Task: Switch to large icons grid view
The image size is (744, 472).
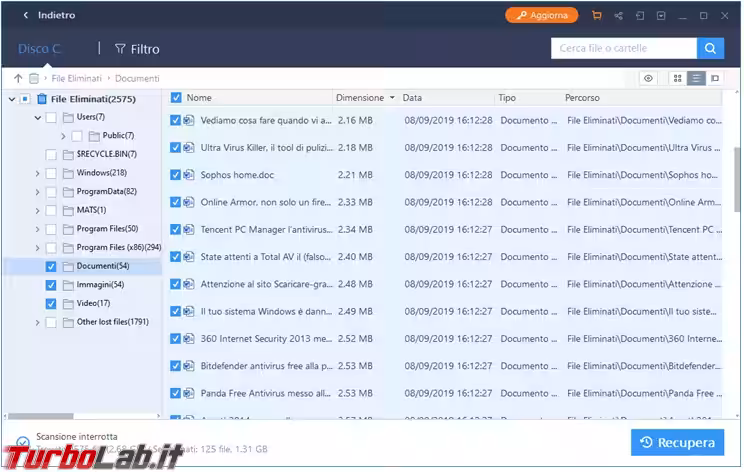Action: 677,78
